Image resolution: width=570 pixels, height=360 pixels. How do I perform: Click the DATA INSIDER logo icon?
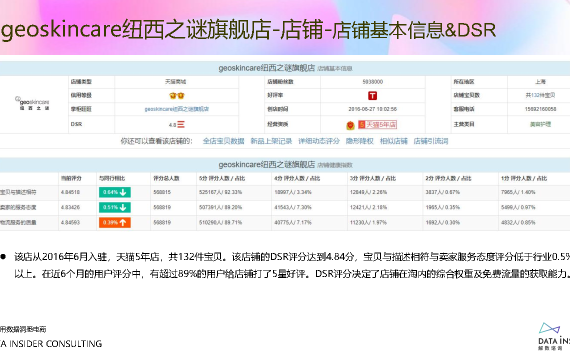[549, 328]
